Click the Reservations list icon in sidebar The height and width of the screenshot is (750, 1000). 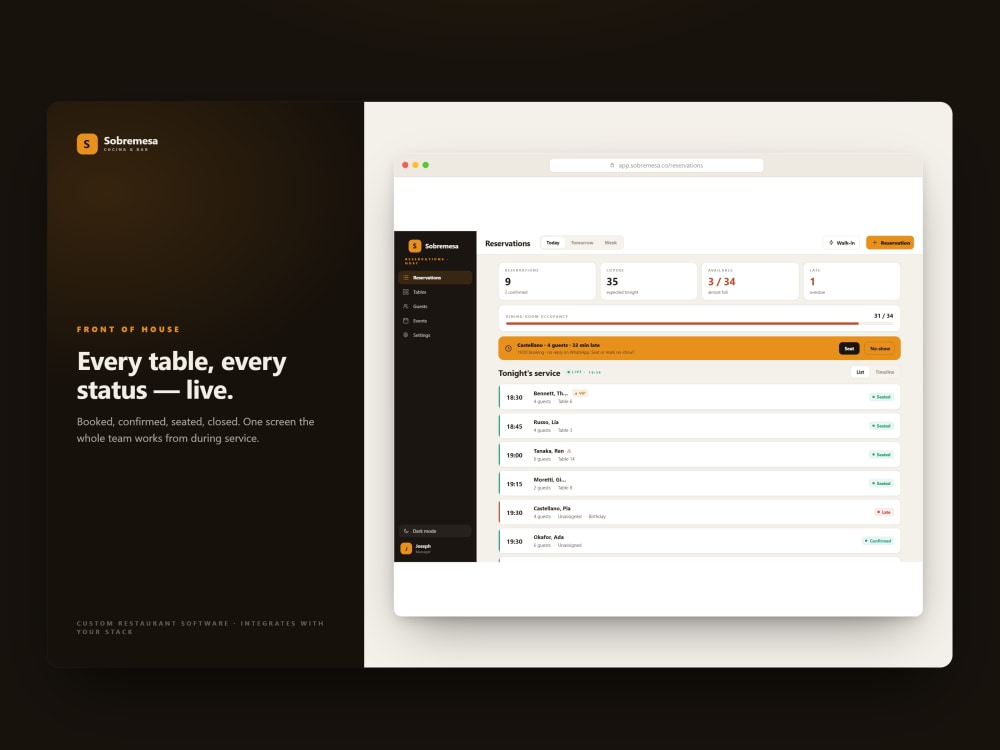click(406, 277)
